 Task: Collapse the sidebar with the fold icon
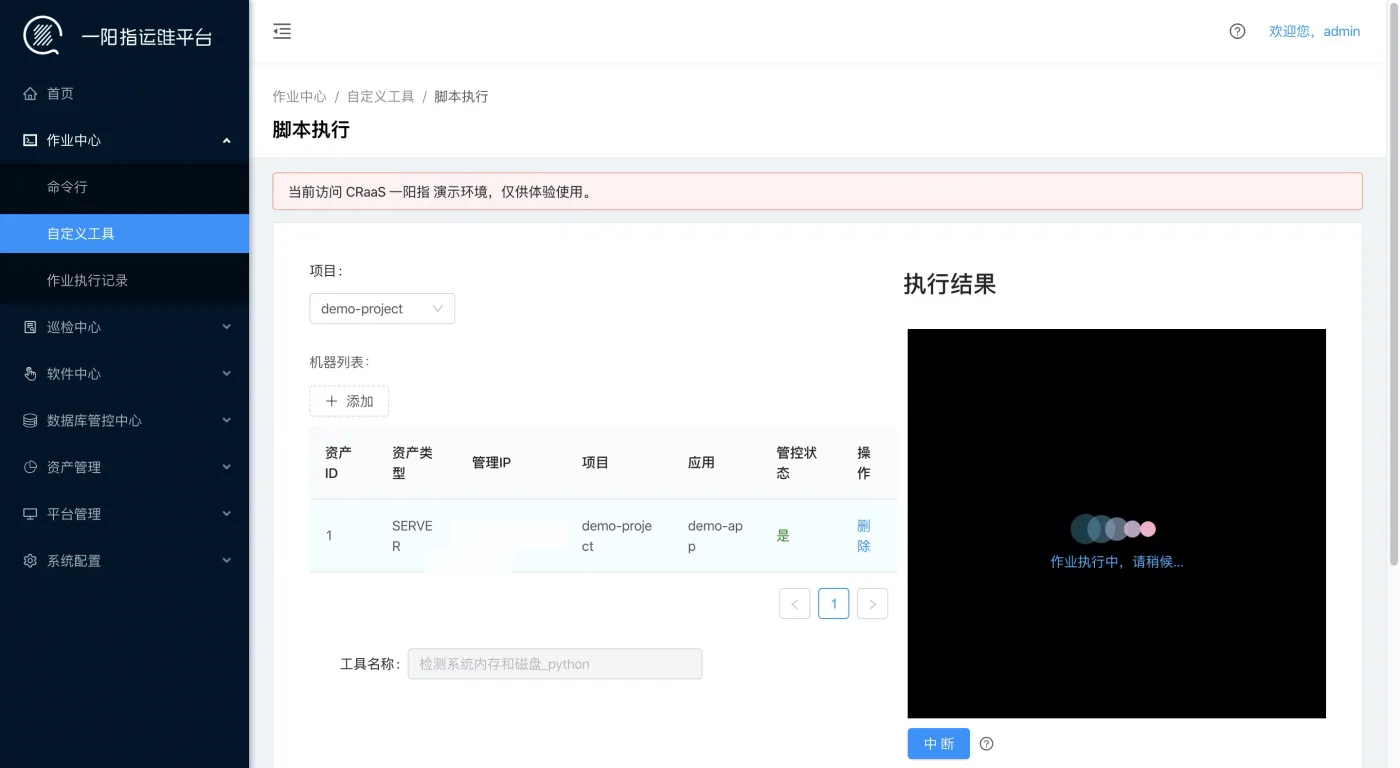point(282,31)
